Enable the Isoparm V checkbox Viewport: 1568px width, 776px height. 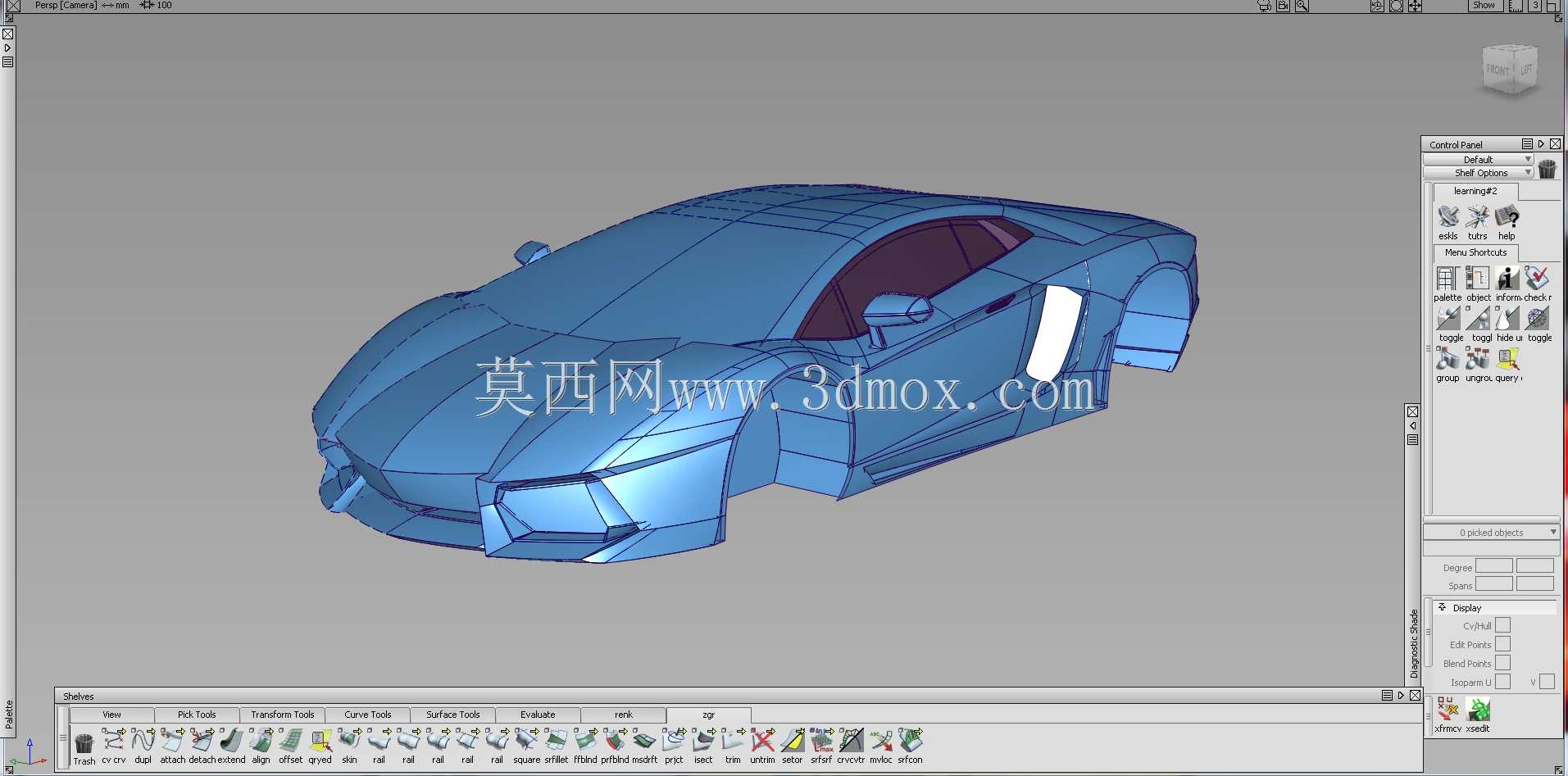click(x=1547, y=682)
